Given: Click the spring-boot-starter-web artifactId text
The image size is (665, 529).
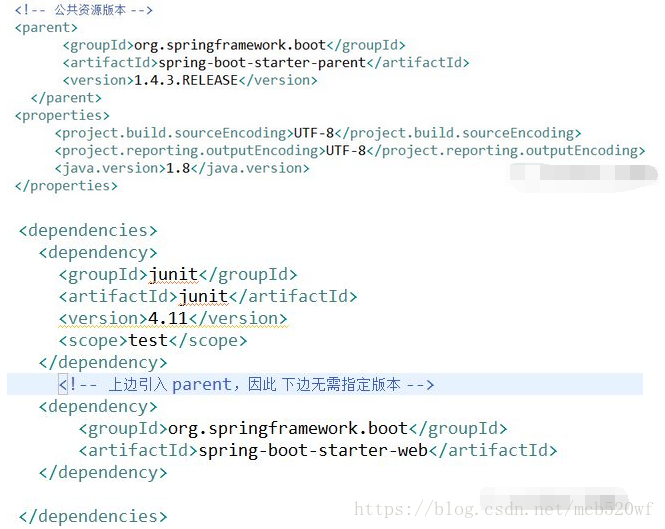Looking at the screenshot, I should point(313,451).
